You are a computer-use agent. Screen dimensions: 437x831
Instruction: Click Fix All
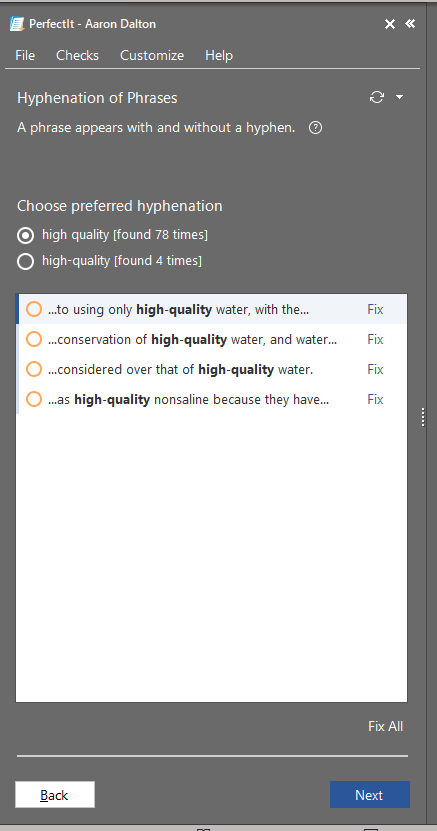pos(386,726)
